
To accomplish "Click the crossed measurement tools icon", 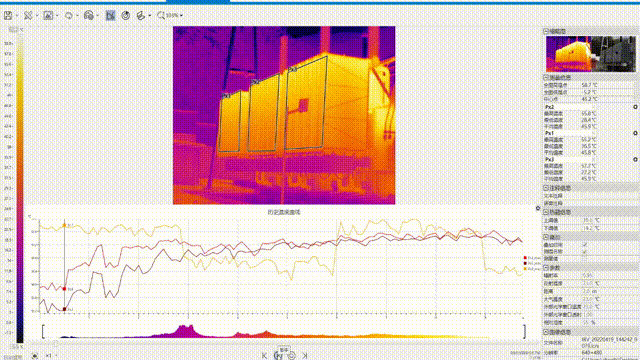I will [x=28, y=16].
